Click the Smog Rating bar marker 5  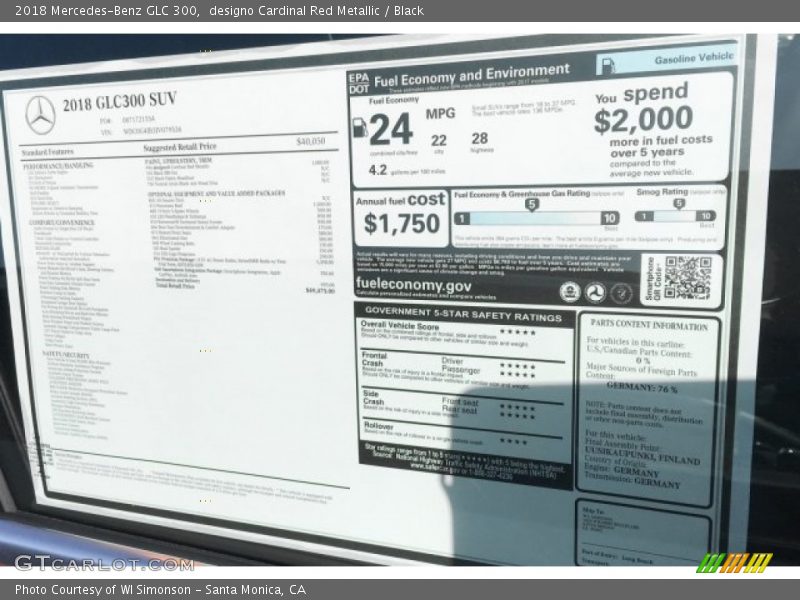678,204
